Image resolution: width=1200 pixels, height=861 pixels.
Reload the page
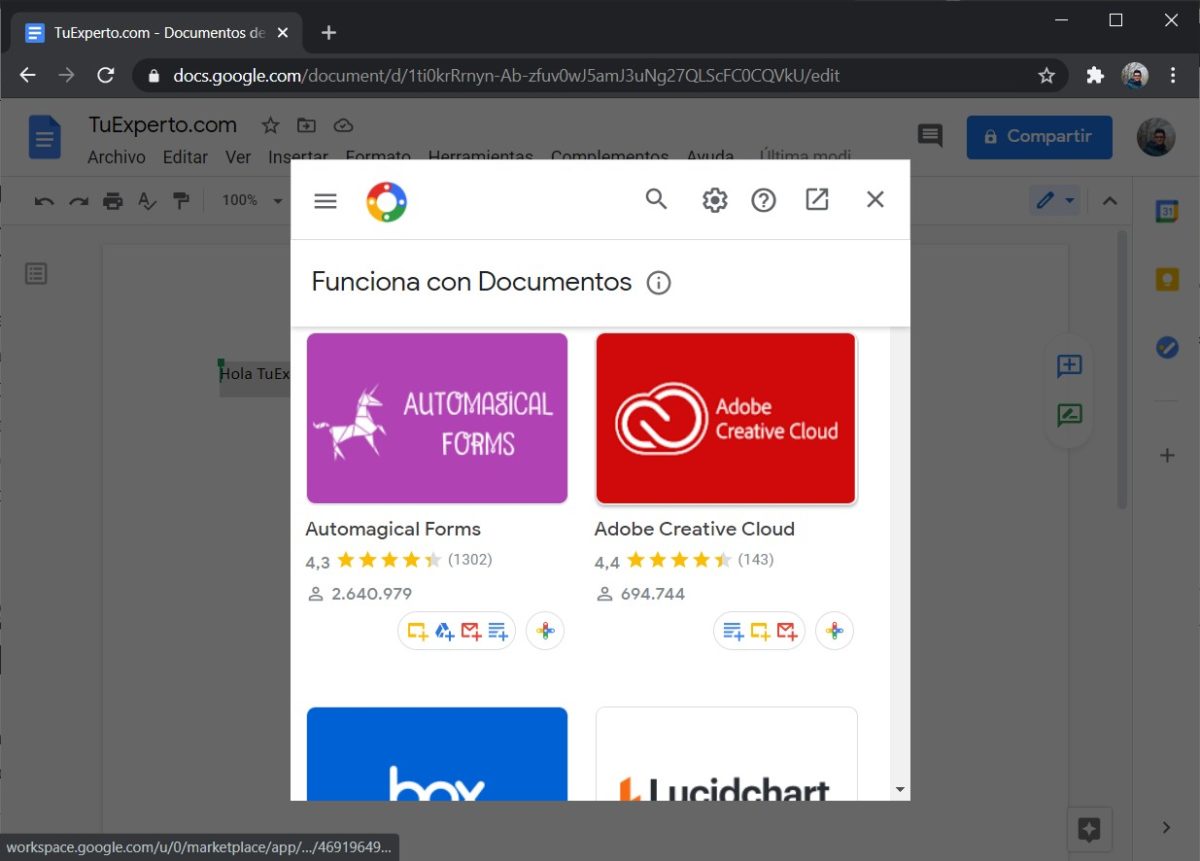tap(105, 75)
